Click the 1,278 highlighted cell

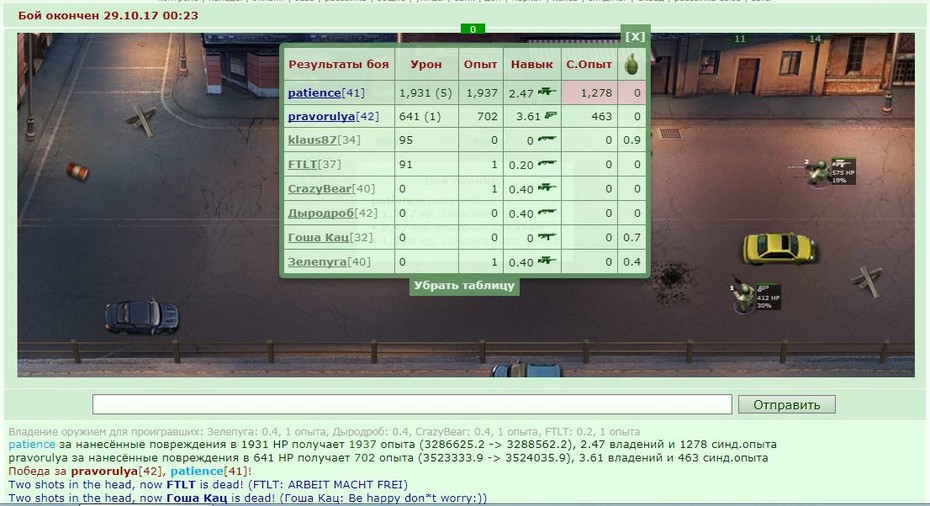tap(589, 93)
